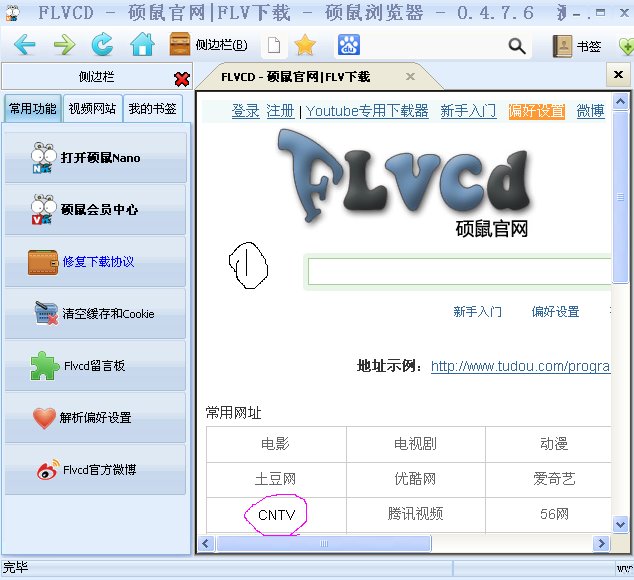The image size is (634, 580).
Task: Click the tab bar close X button
Action: click(618, 74)
